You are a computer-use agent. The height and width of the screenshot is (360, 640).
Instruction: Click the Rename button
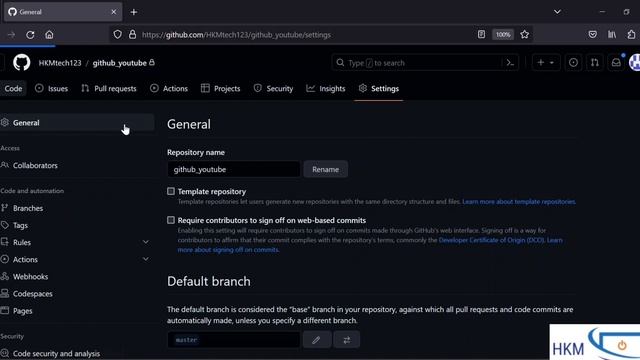(x=326, y=169)
